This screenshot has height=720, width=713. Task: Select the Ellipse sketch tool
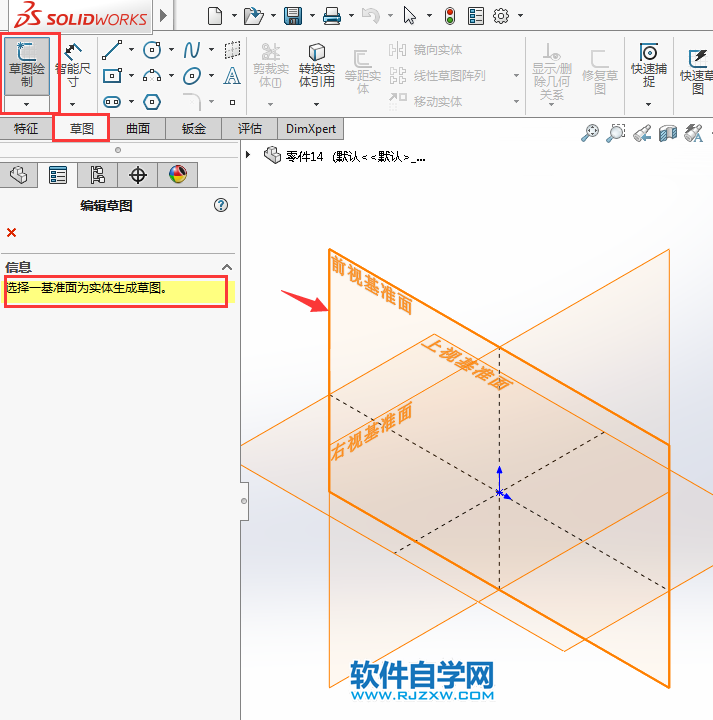[192, 76]
